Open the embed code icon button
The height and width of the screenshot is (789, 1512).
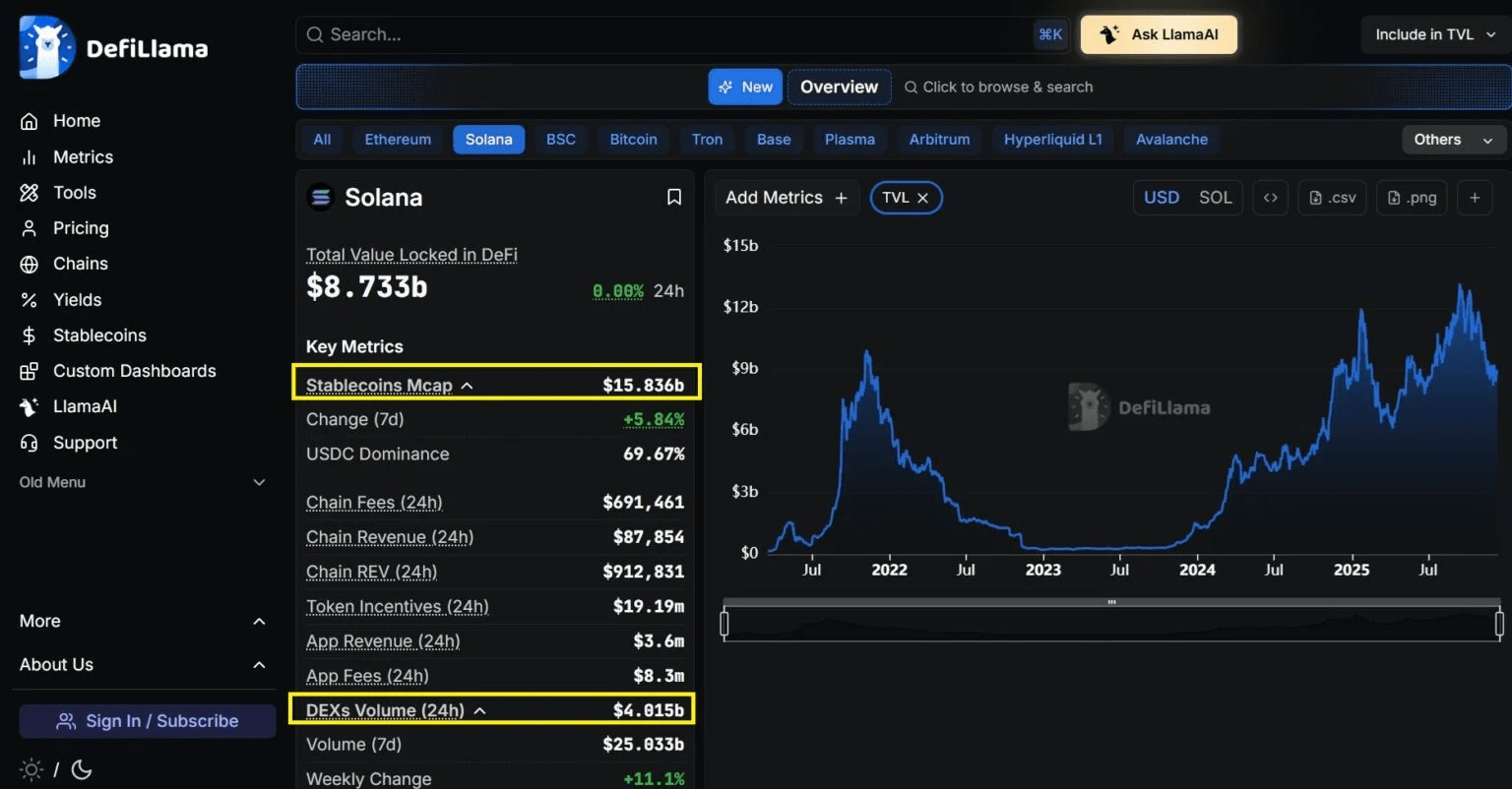click(1271, 198)
